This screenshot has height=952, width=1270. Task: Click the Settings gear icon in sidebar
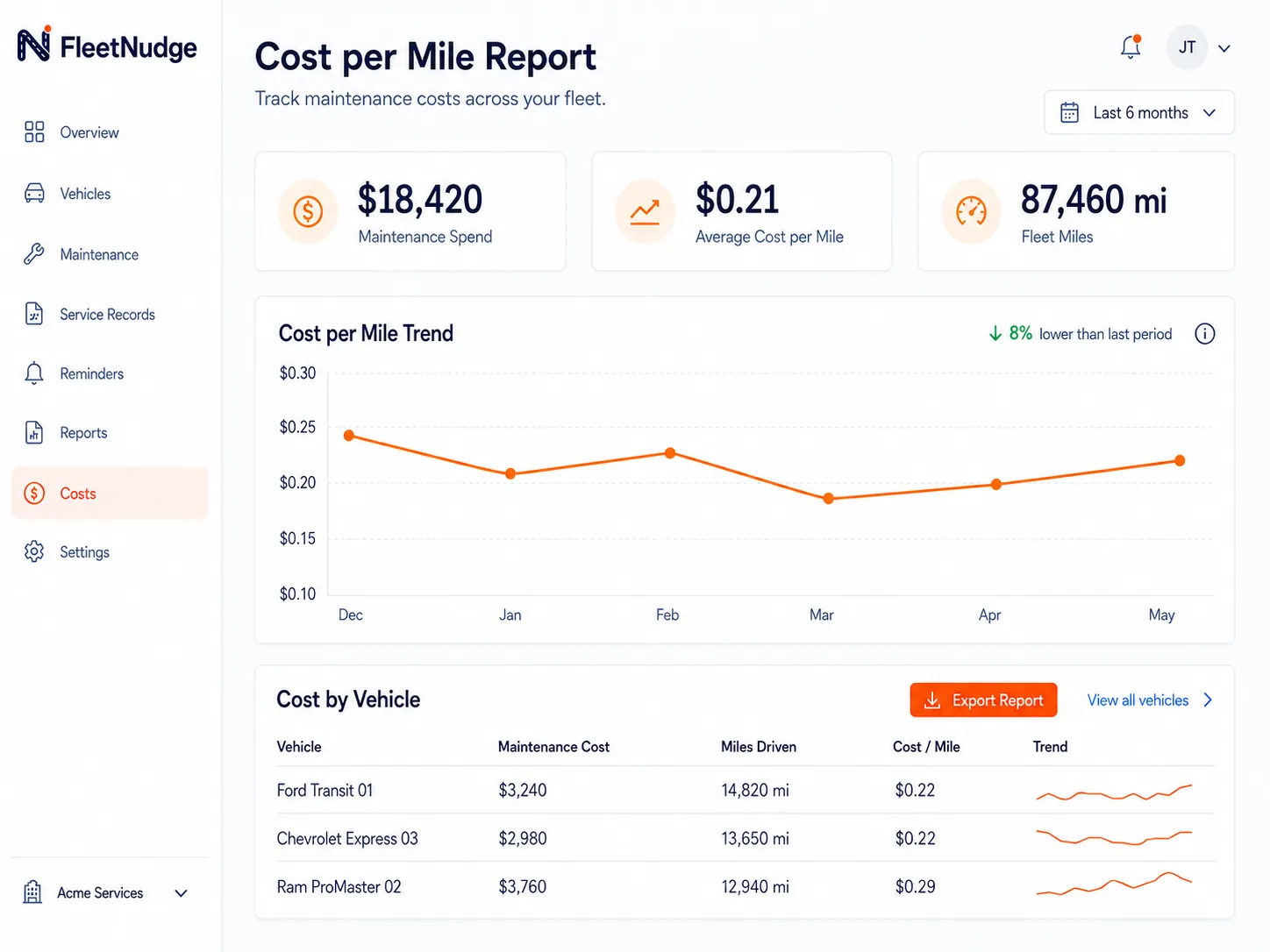[x=34, y=552]
